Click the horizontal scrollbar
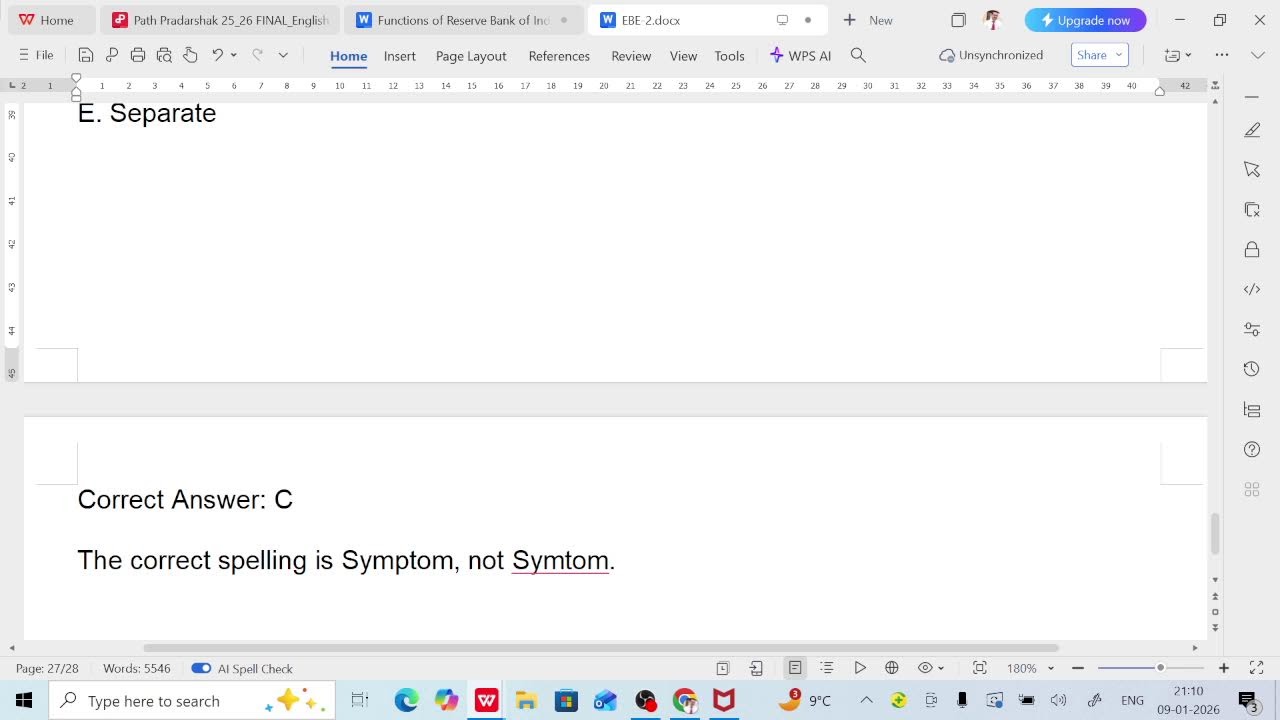The width and height of the screenshot is (1280, 720). coord(601,648)
